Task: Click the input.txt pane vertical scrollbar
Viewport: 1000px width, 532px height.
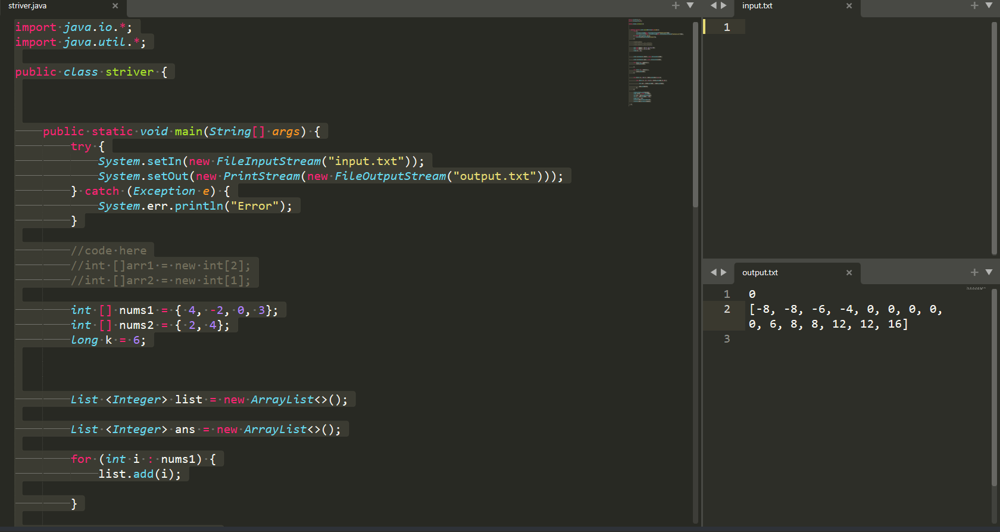Action: [x=994, y=137]
